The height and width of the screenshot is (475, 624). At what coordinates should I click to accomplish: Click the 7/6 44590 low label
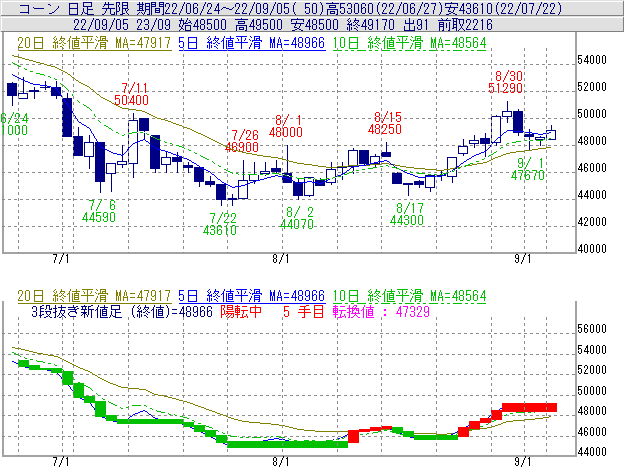pos(99,211)
